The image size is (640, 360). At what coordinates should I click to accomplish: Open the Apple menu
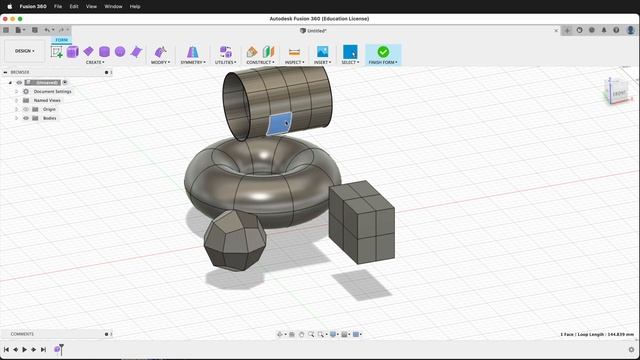coord(10,7)
